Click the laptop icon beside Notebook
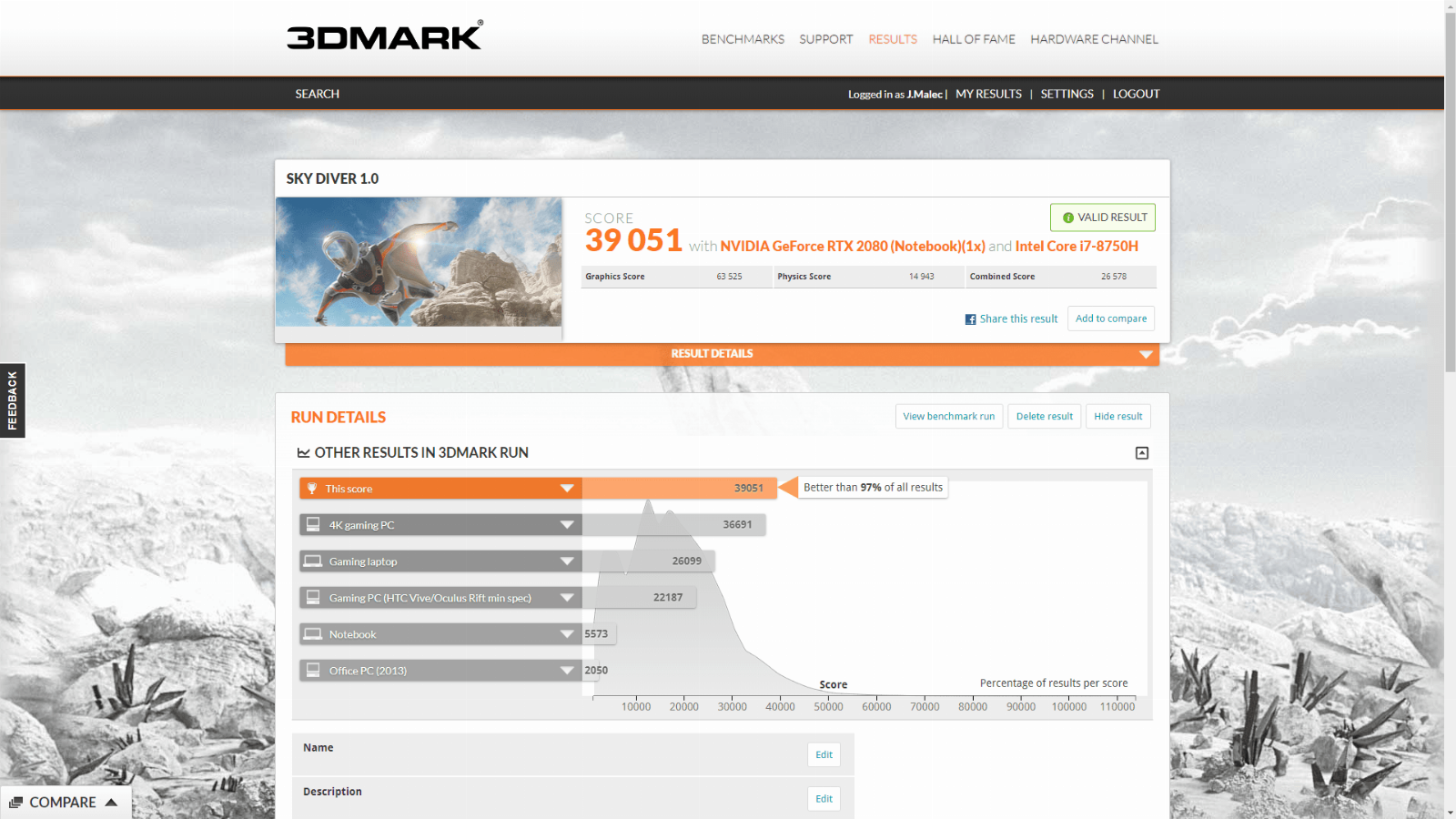 click(313, 634)
